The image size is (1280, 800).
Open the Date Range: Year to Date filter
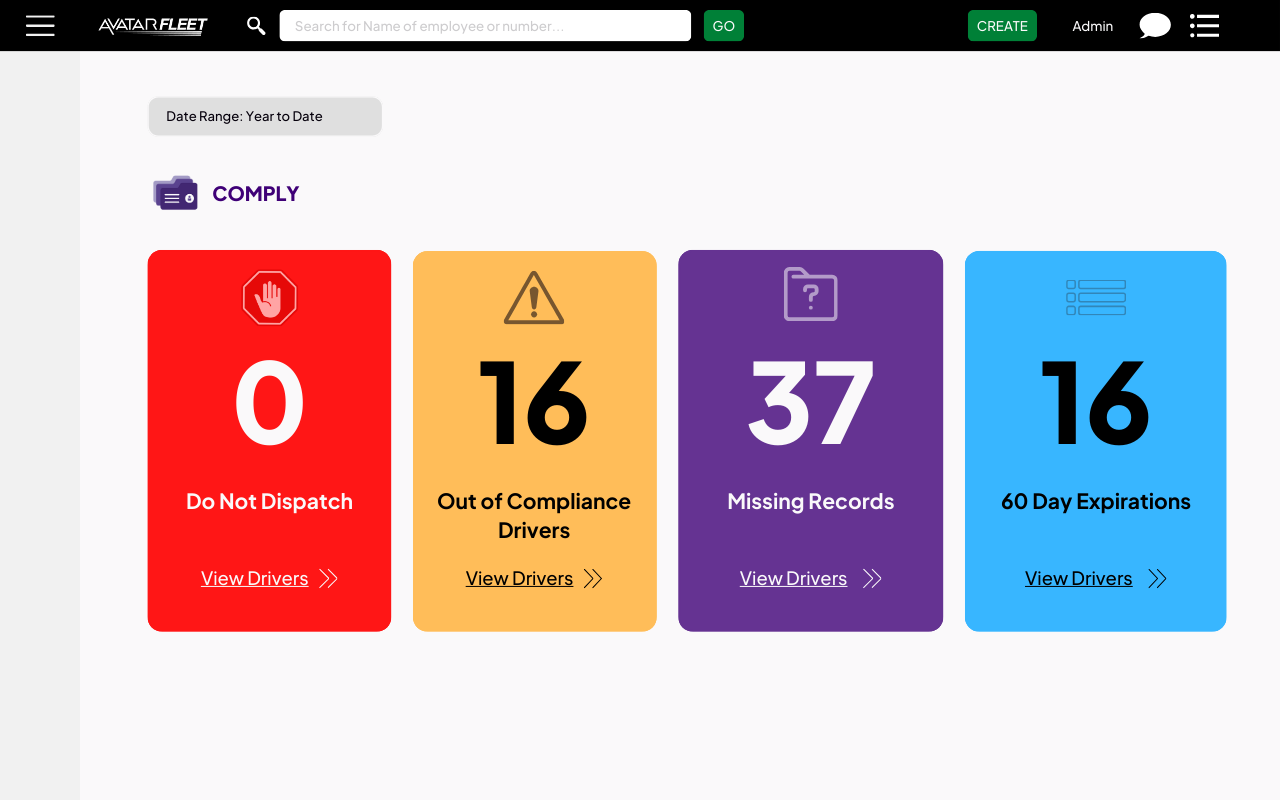tap(264, 116)
